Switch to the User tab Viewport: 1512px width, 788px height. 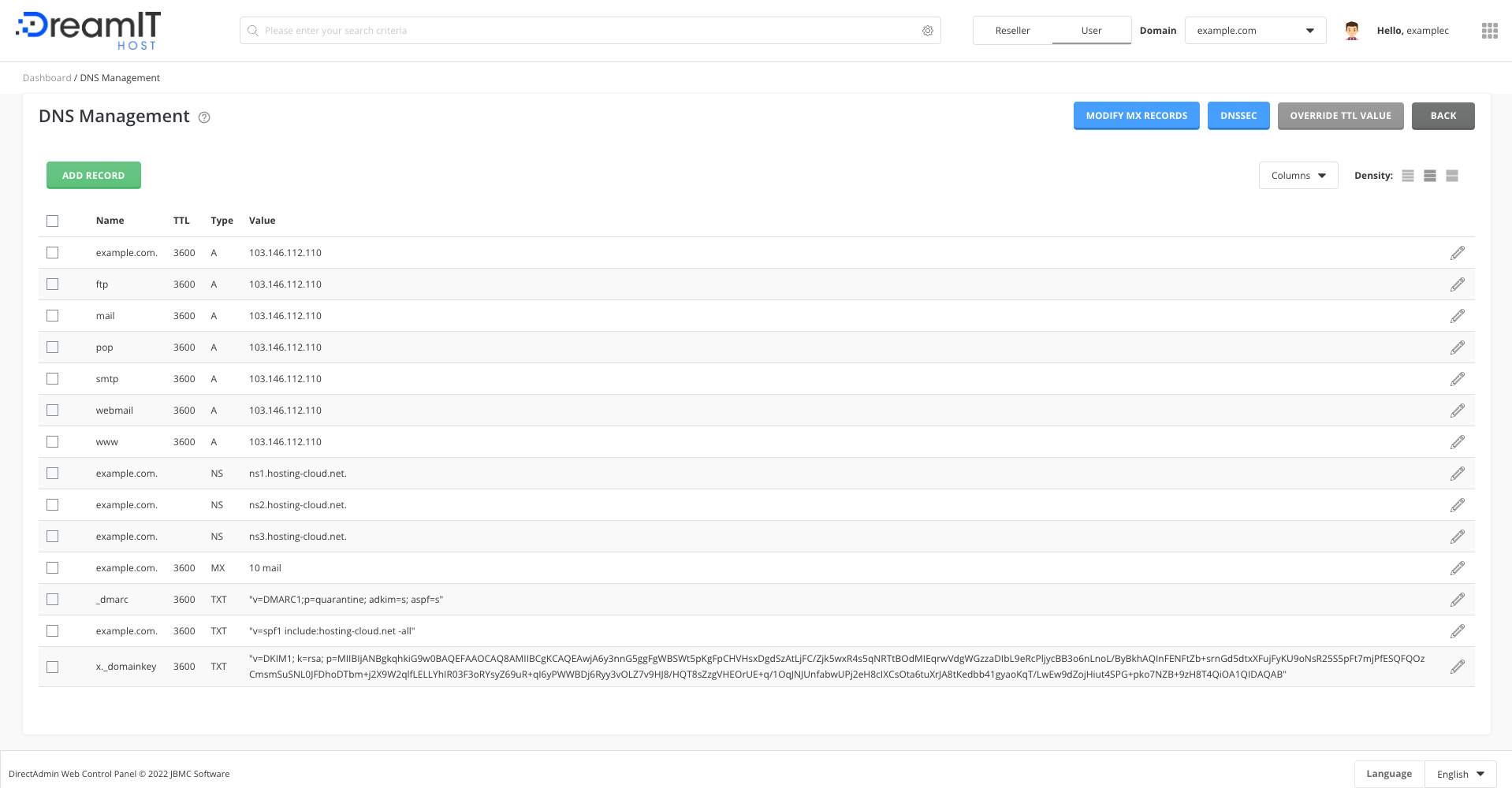1091,30
